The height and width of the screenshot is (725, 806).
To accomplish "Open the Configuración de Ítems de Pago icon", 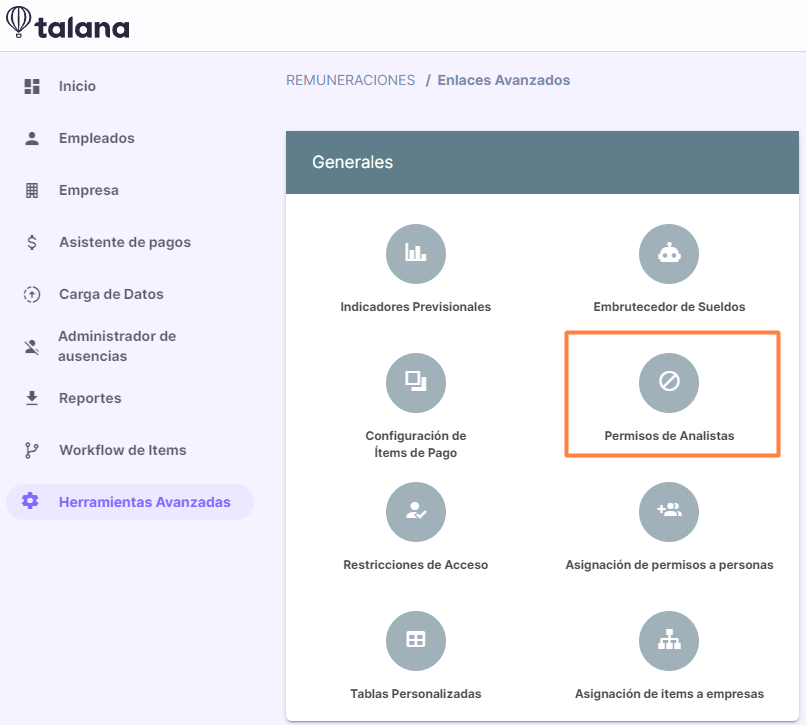I will coord(415,383).
